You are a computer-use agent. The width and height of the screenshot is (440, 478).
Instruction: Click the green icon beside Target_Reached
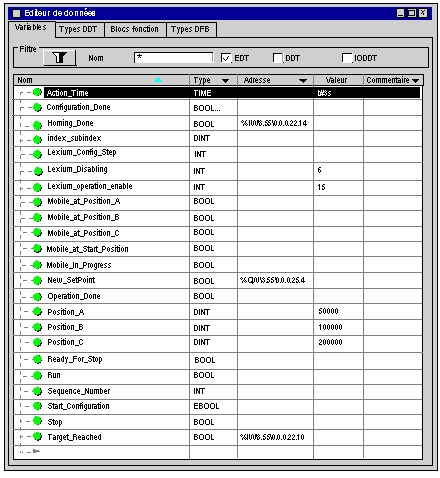[x=37, y=436]
